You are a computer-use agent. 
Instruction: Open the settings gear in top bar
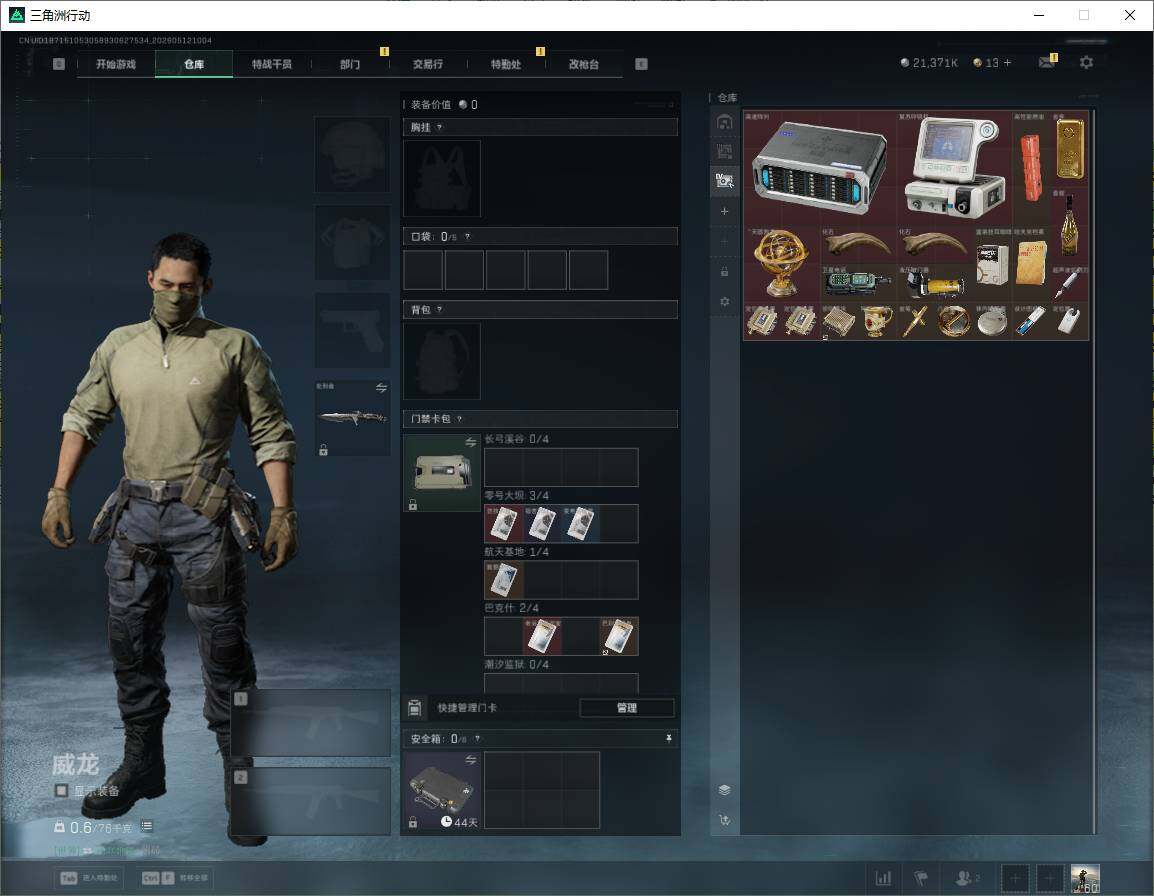tap(1086, 63)
